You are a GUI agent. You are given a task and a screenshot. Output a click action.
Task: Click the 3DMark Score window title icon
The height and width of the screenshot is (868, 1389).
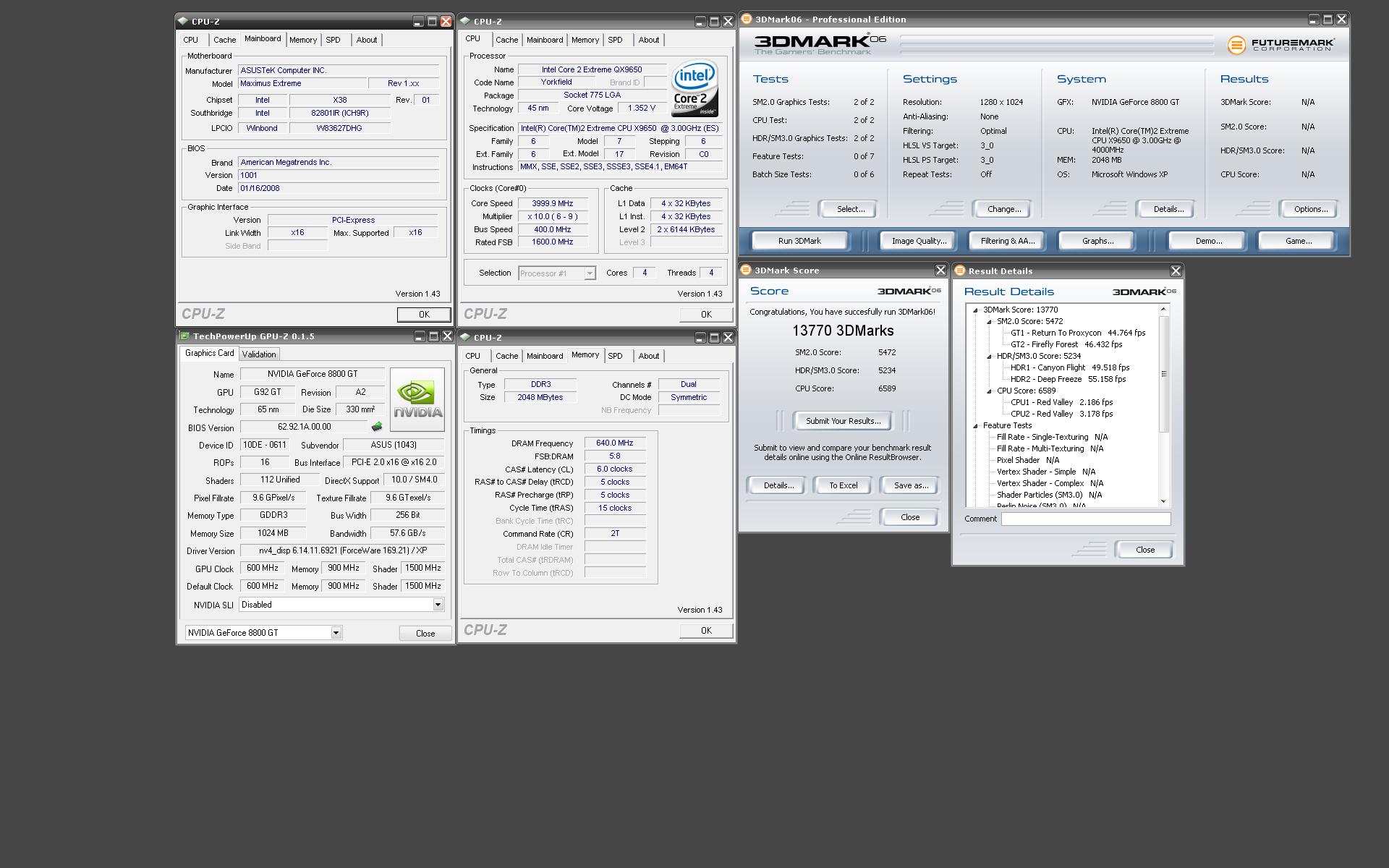746,271
